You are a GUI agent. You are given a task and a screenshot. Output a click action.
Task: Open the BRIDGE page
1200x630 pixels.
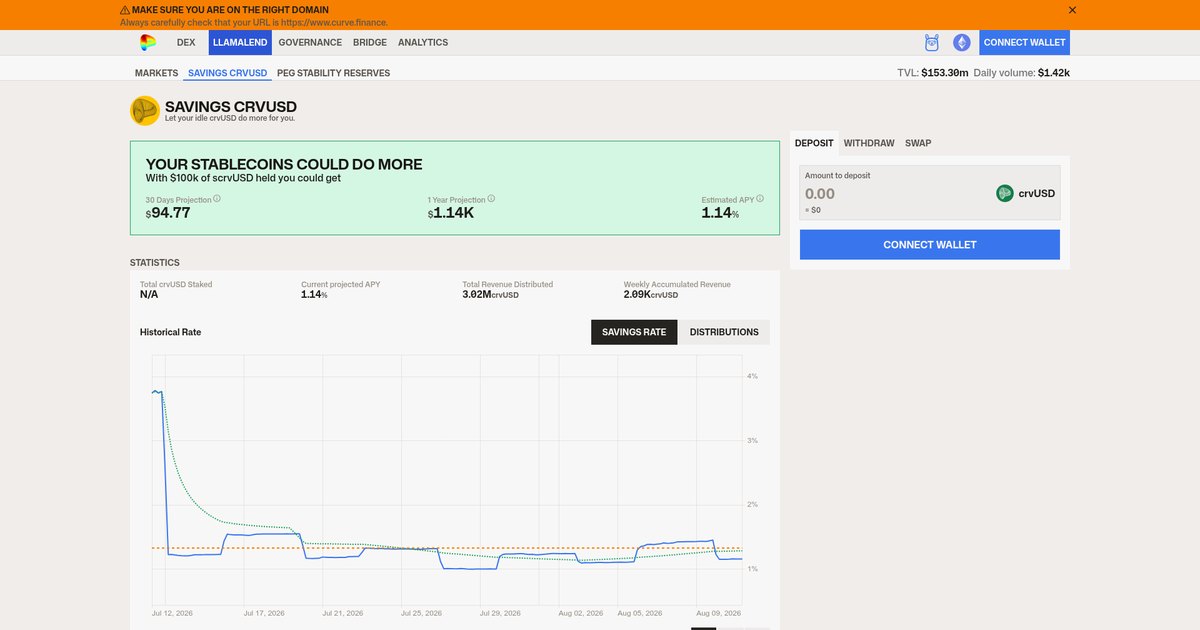pos(370,42)
